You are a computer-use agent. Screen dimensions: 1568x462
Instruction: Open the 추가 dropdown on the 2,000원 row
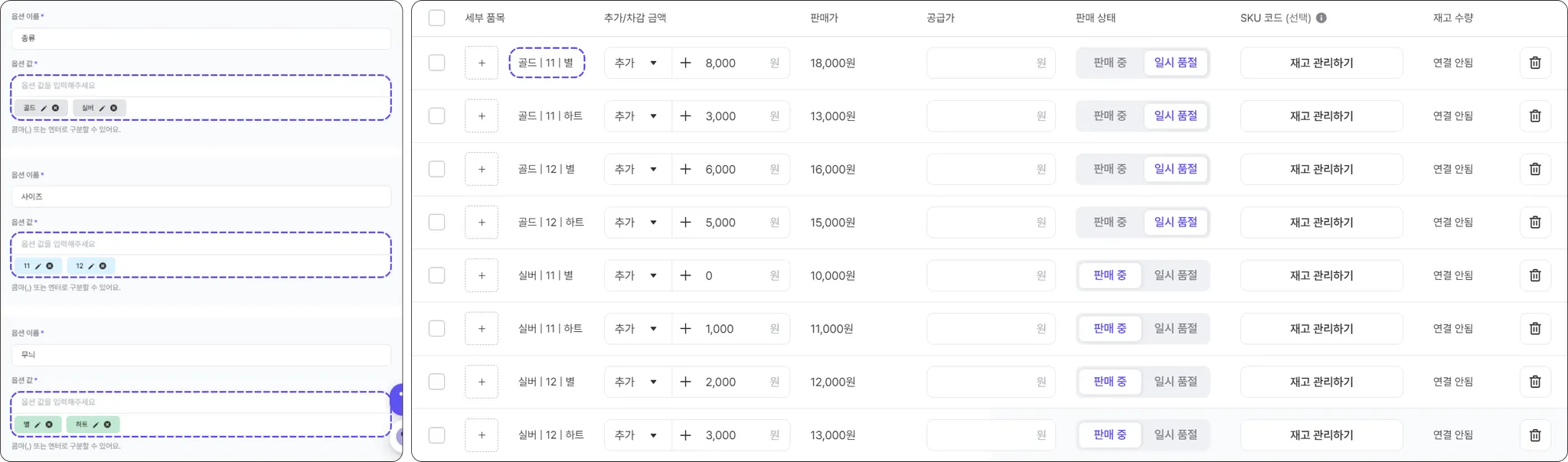coord(637,382)
